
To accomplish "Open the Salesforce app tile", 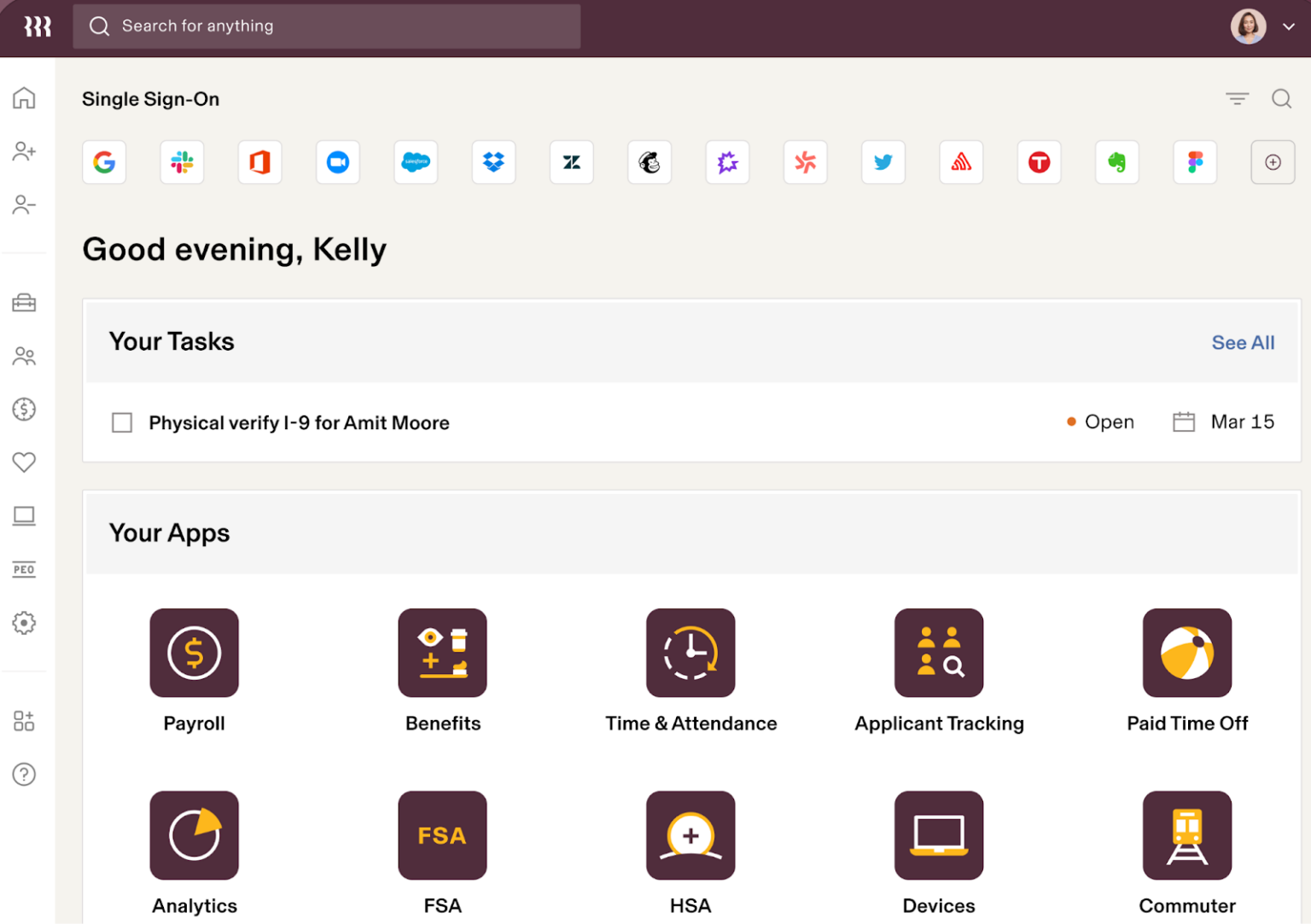I will [416, 162].
